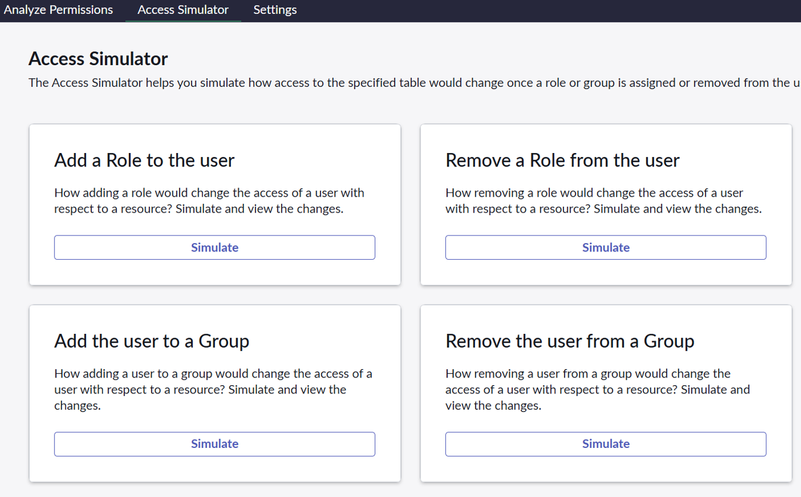Click the 'Remove a Role from the user' heading
This screenshot has height=497, width=801.
pos(562,161)
